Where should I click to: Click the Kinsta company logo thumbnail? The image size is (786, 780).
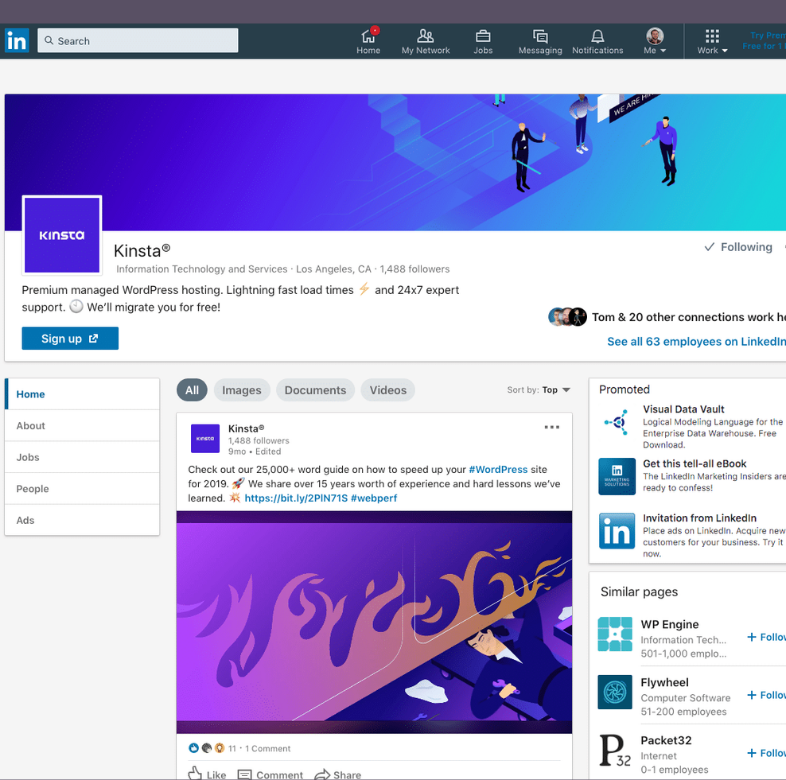[x=62, y=235]
